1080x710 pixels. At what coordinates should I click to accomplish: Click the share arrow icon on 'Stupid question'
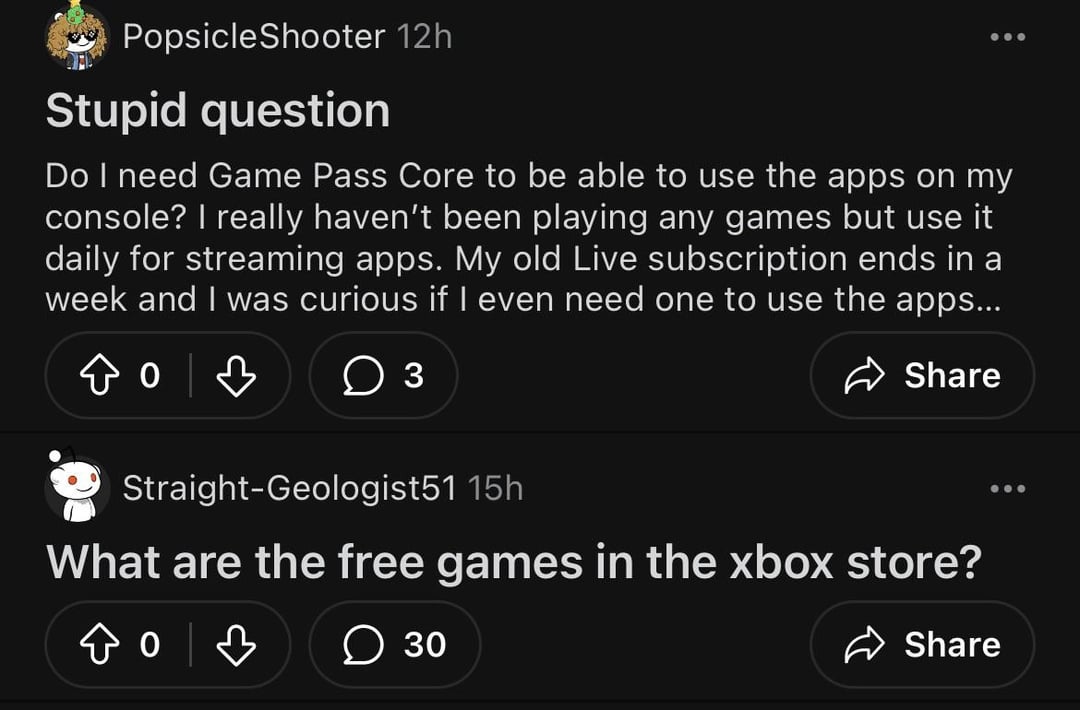coord(865,376)
